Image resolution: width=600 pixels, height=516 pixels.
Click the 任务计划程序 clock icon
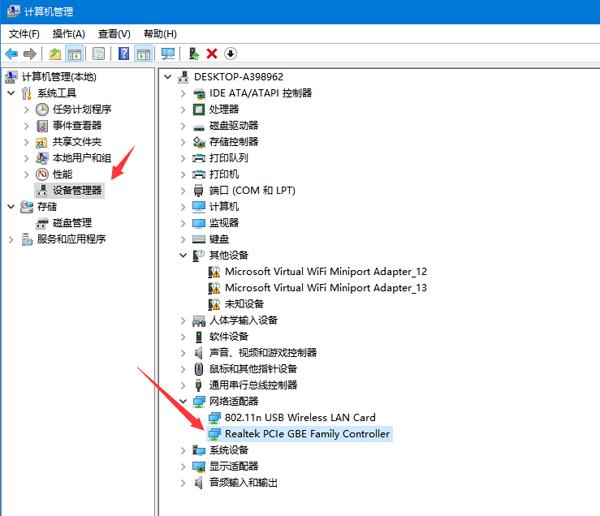pos(42,109)
